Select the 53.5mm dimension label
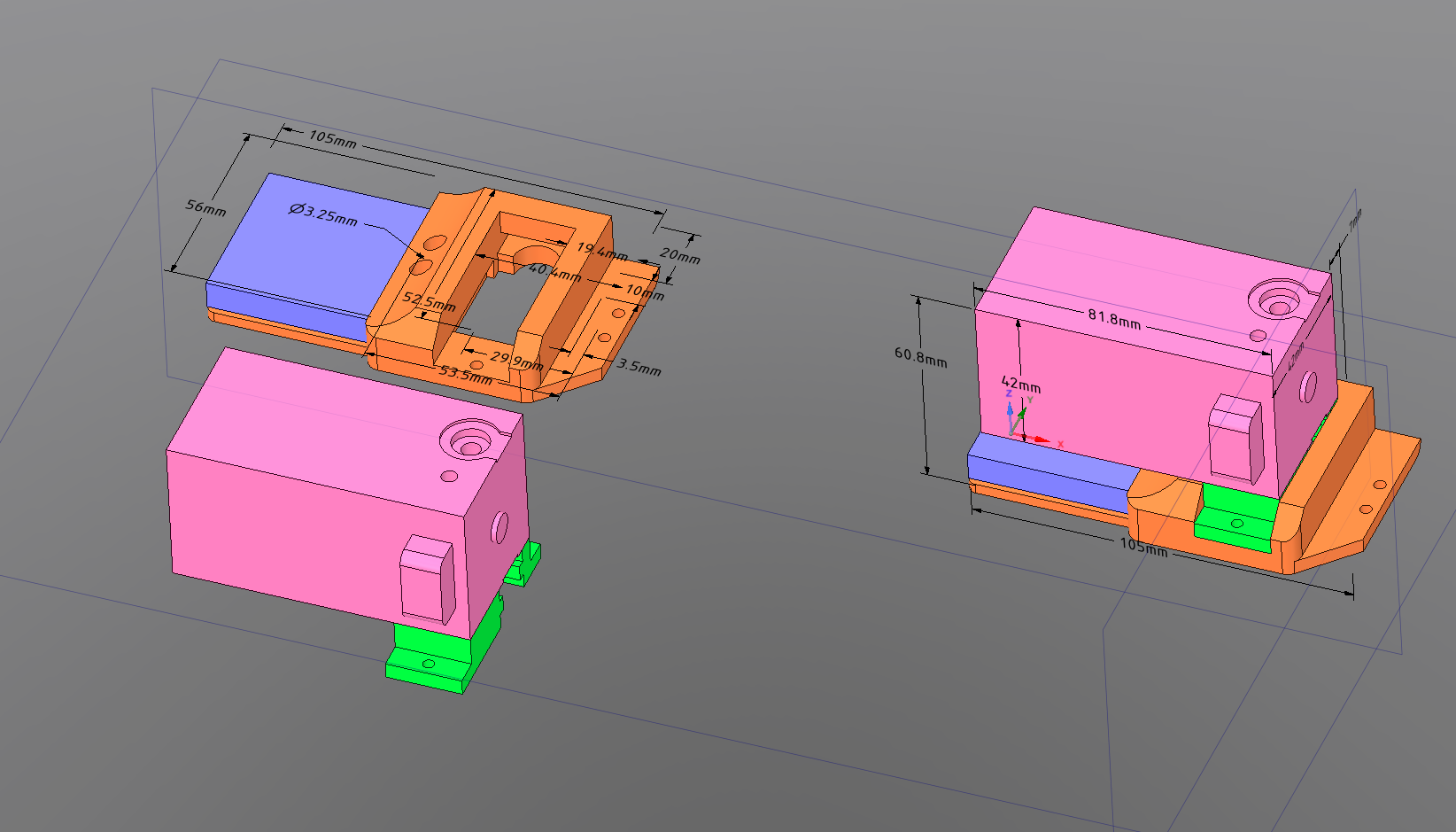 pos(466,374)
